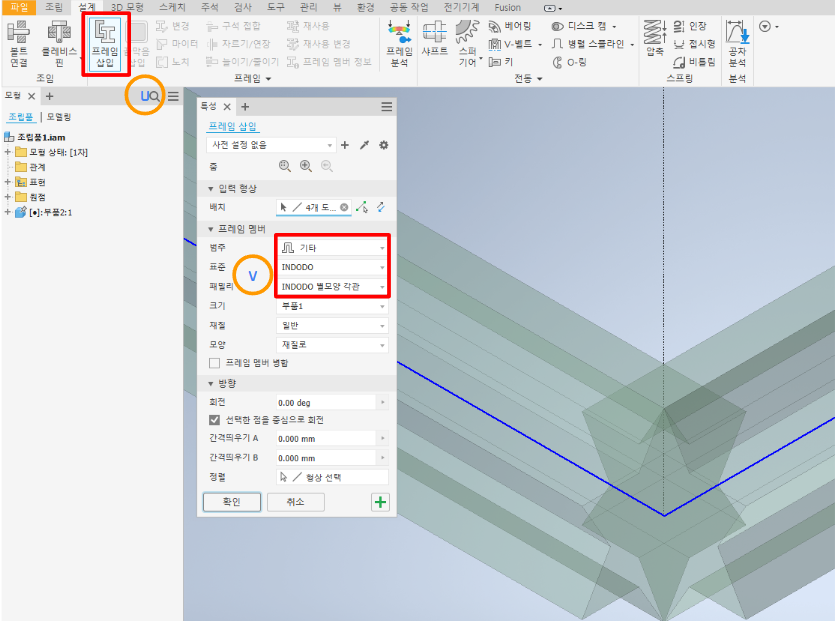835x621 pixels.
Task: Open the 파일 menu tab
Action: pos(19,7)
